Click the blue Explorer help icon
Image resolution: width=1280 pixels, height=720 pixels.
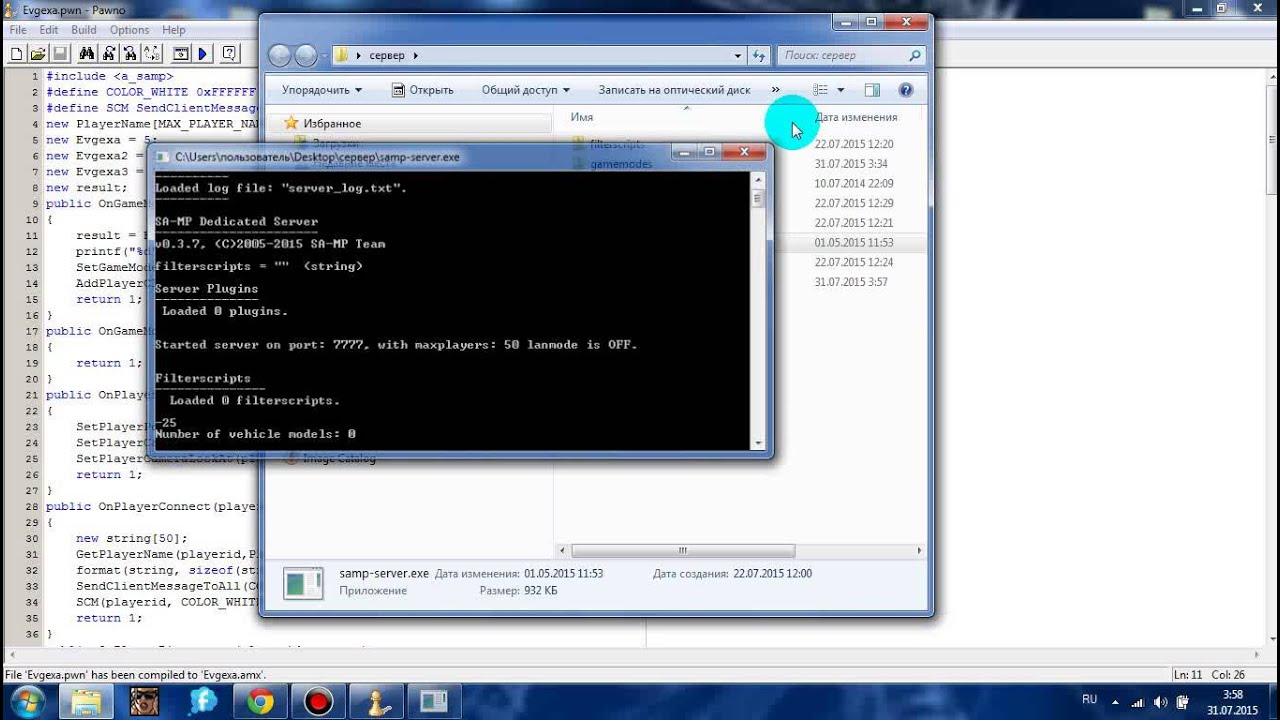pos(906,90)
